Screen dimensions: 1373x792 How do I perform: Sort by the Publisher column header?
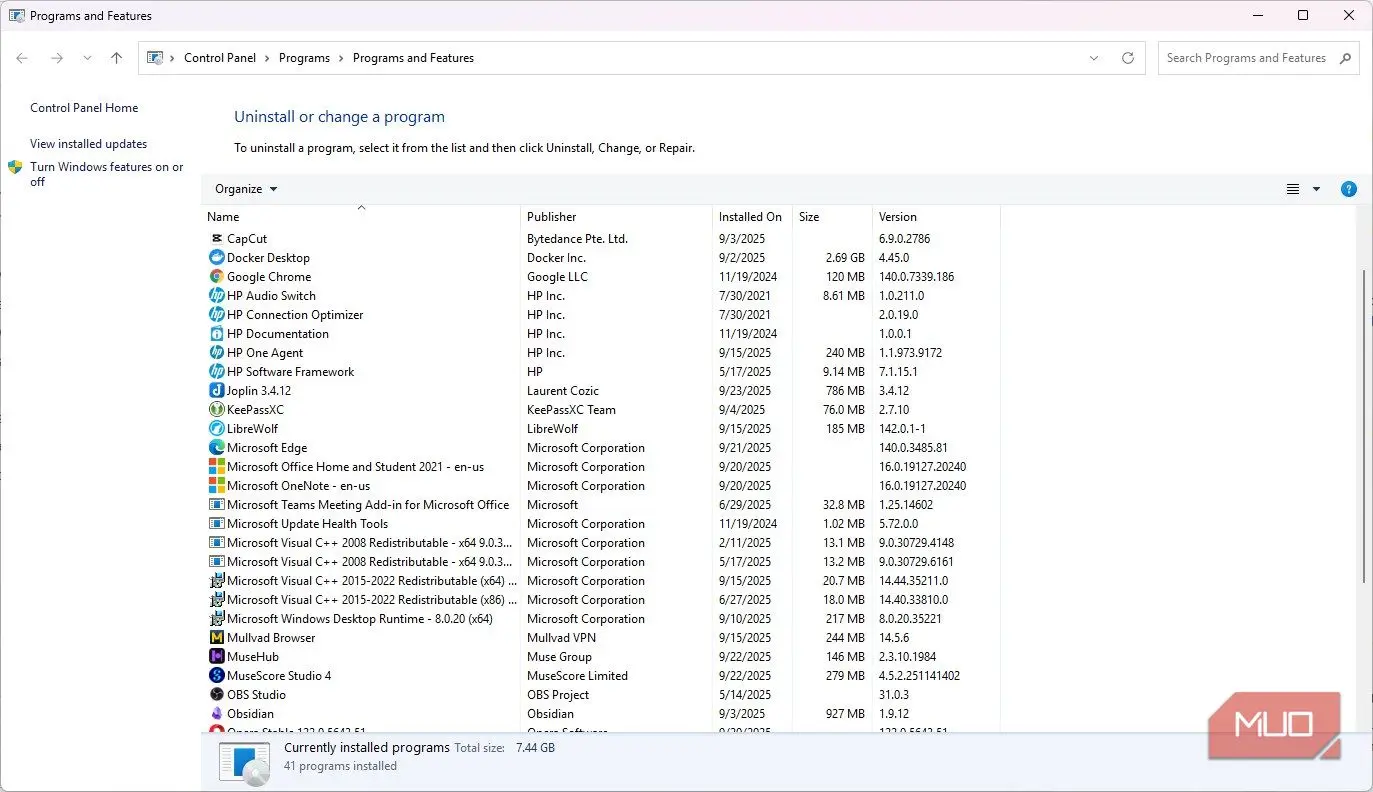pyautogui.click(x=616, y=216)
